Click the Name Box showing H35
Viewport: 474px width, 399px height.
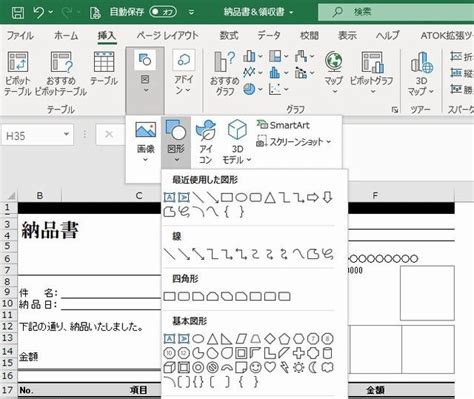(x=37, y=135)
